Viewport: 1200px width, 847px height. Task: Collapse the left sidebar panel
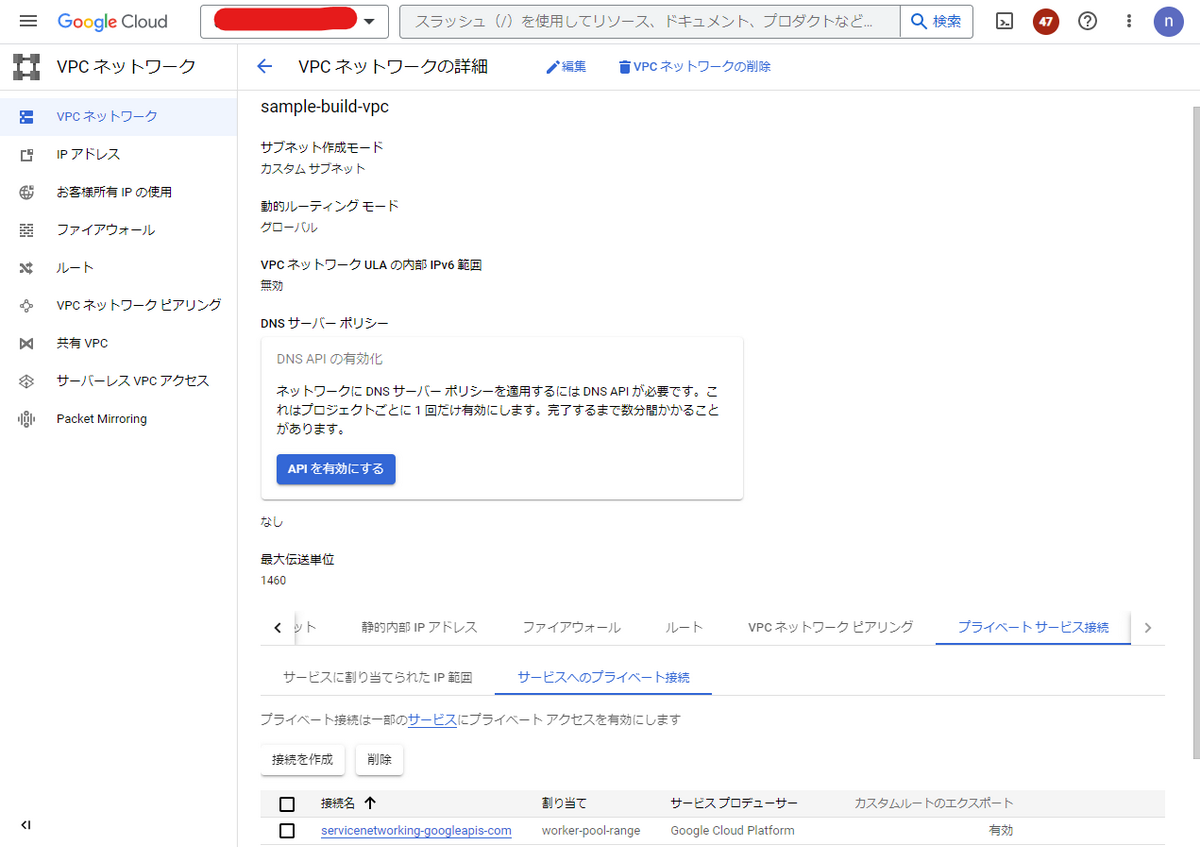tap(26, 825)
